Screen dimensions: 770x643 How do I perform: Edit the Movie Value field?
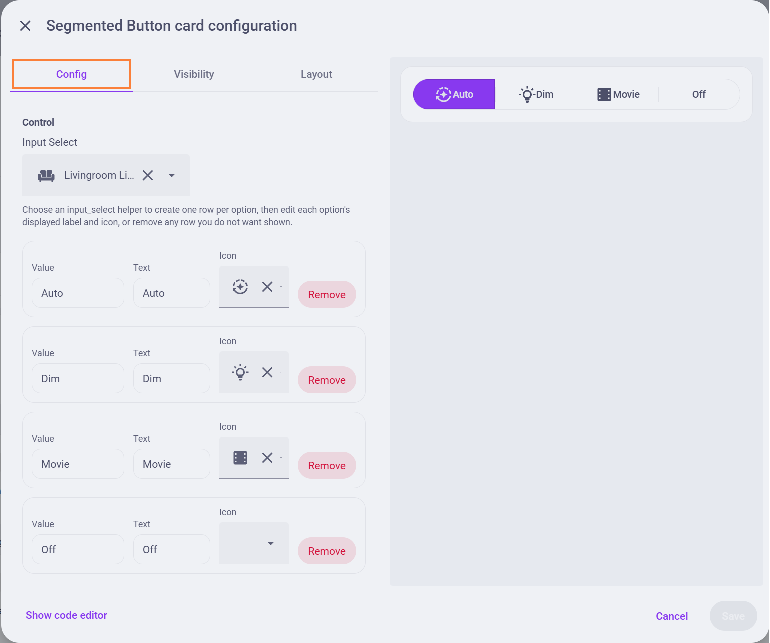78,464
